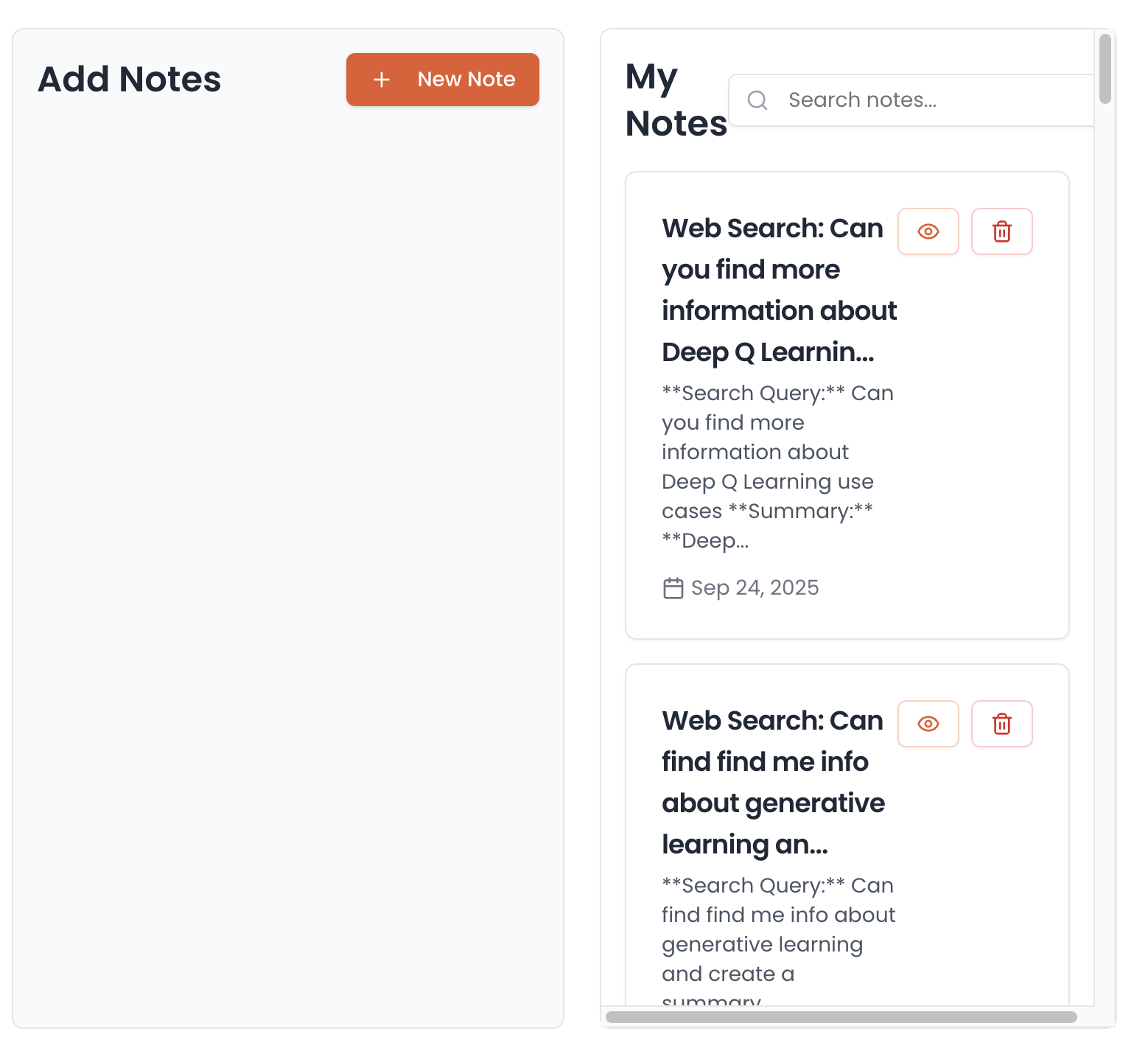Image resolution: width=1148 pixels, height=1051 pixels.
Task: Click the magnifier icon in the search box
Action: point(757,100)
